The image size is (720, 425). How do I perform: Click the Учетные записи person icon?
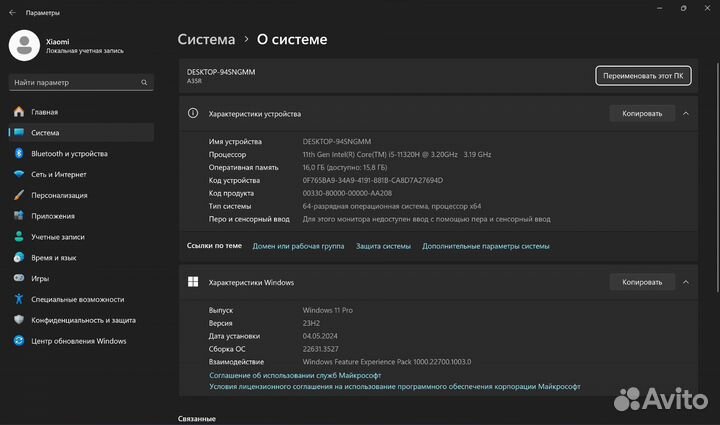[19, 236]
